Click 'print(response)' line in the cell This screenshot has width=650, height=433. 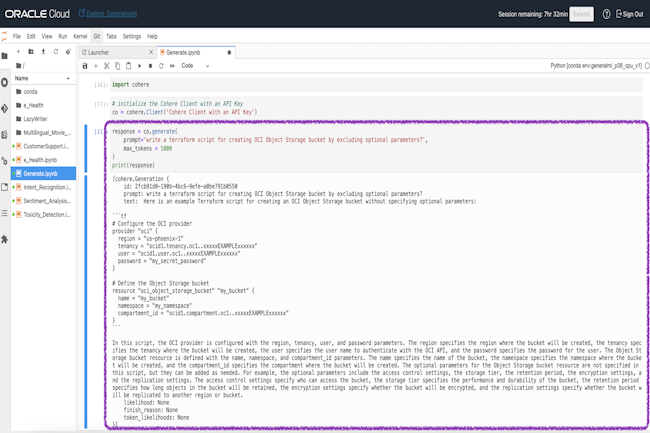133,165
